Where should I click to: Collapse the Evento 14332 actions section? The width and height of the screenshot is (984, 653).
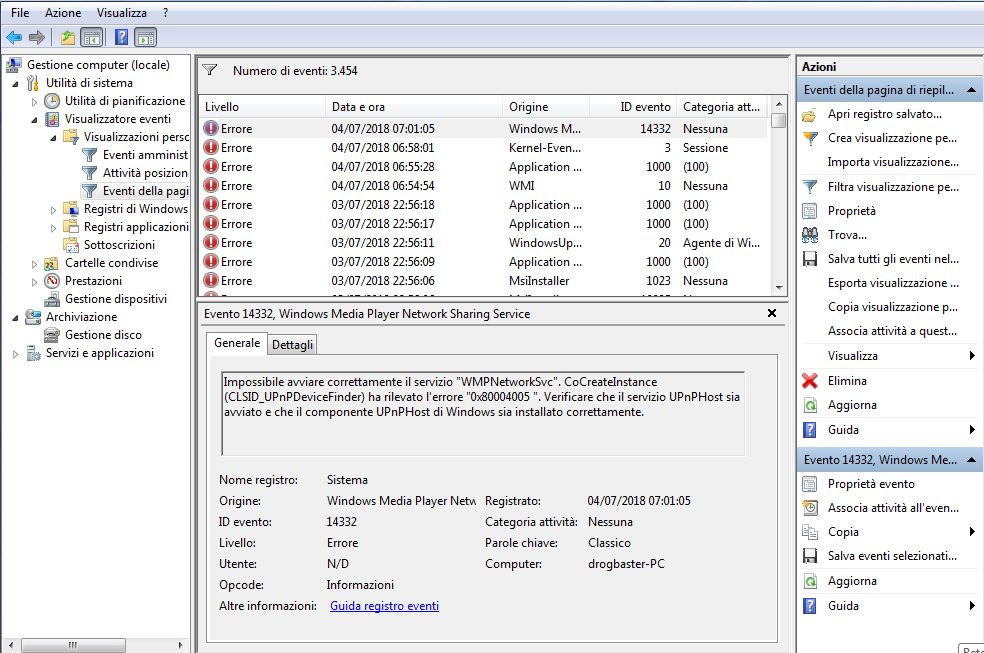point(969,459)
